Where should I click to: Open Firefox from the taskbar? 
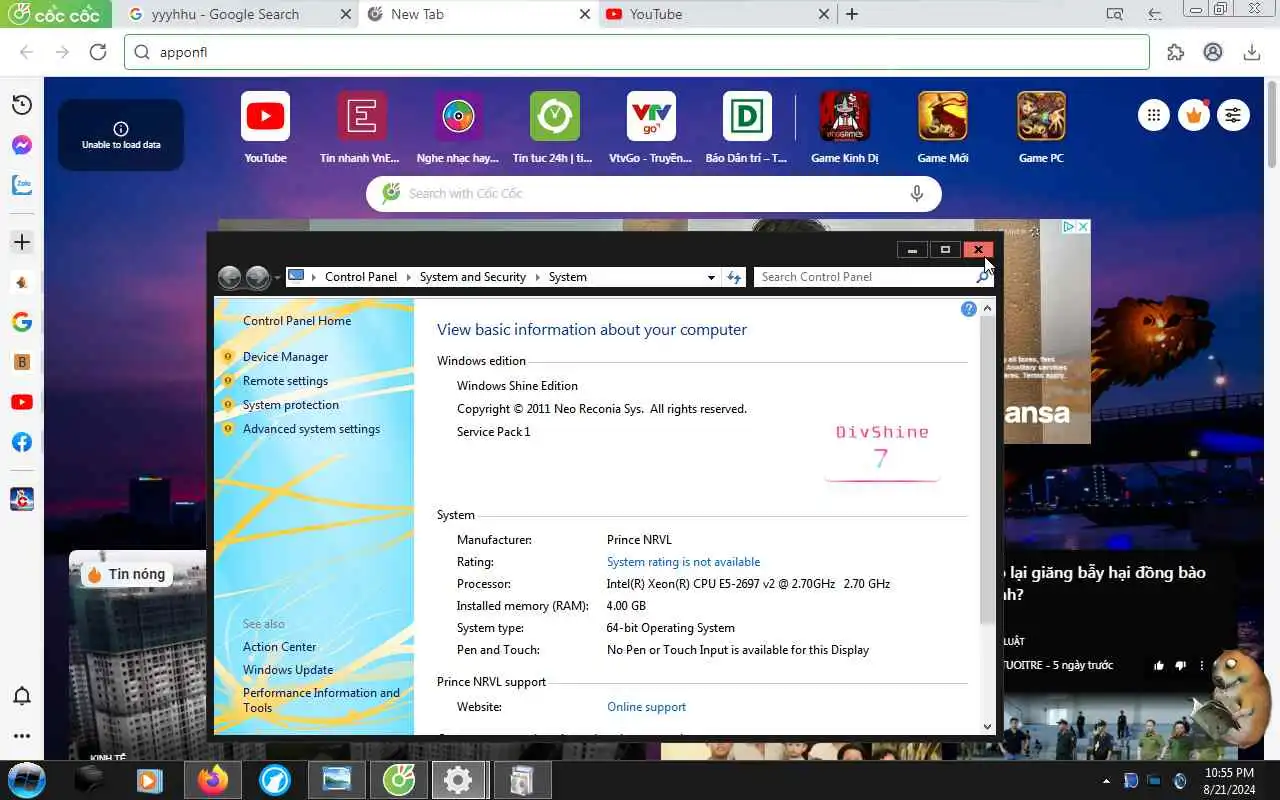pos(212,780)
